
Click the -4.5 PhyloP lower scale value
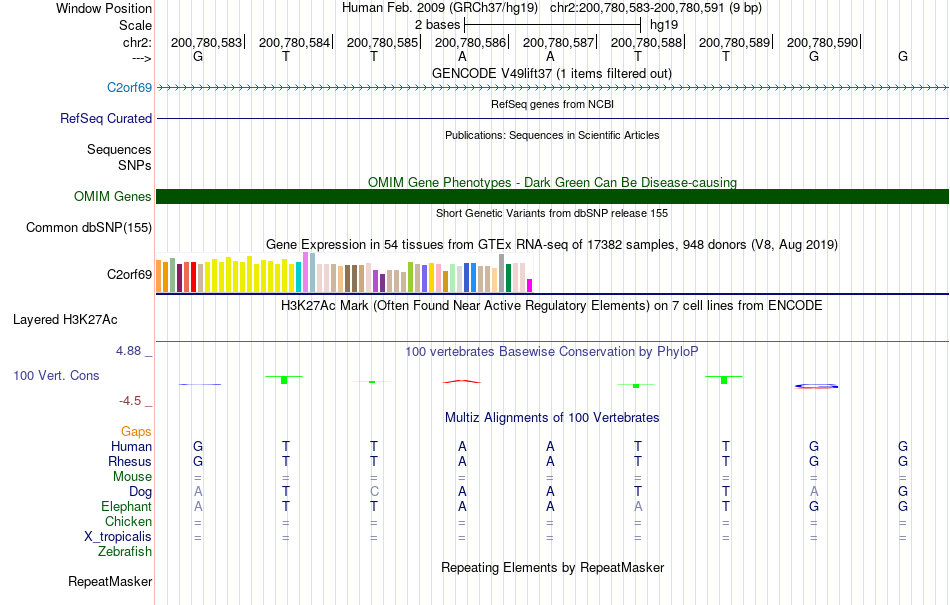[x=130, y=401]
